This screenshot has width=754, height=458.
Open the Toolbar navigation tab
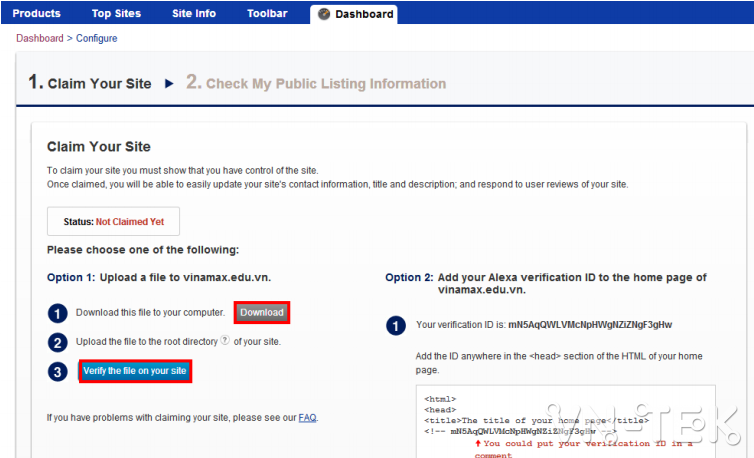(267, 13)
